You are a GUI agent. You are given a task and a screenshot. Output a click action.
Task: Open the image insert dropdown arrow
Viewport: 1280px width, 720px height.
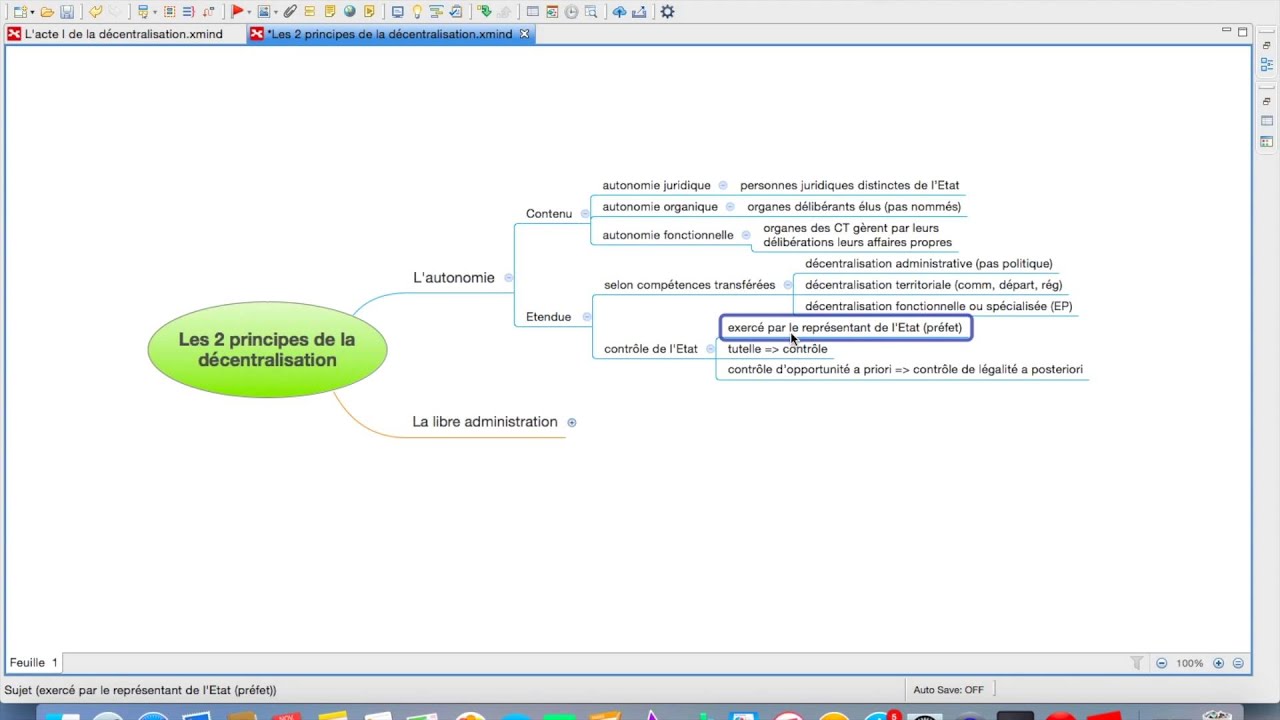click(276, 13)
